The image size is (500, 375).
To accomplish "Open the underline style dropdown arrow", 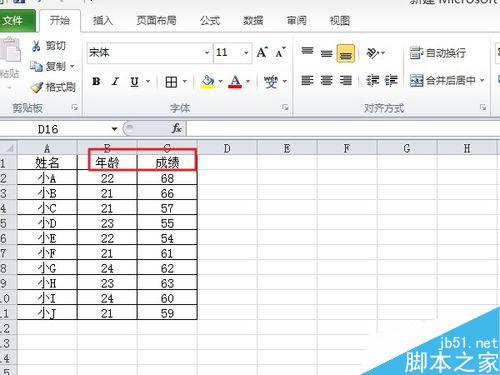I will point(148,81).
